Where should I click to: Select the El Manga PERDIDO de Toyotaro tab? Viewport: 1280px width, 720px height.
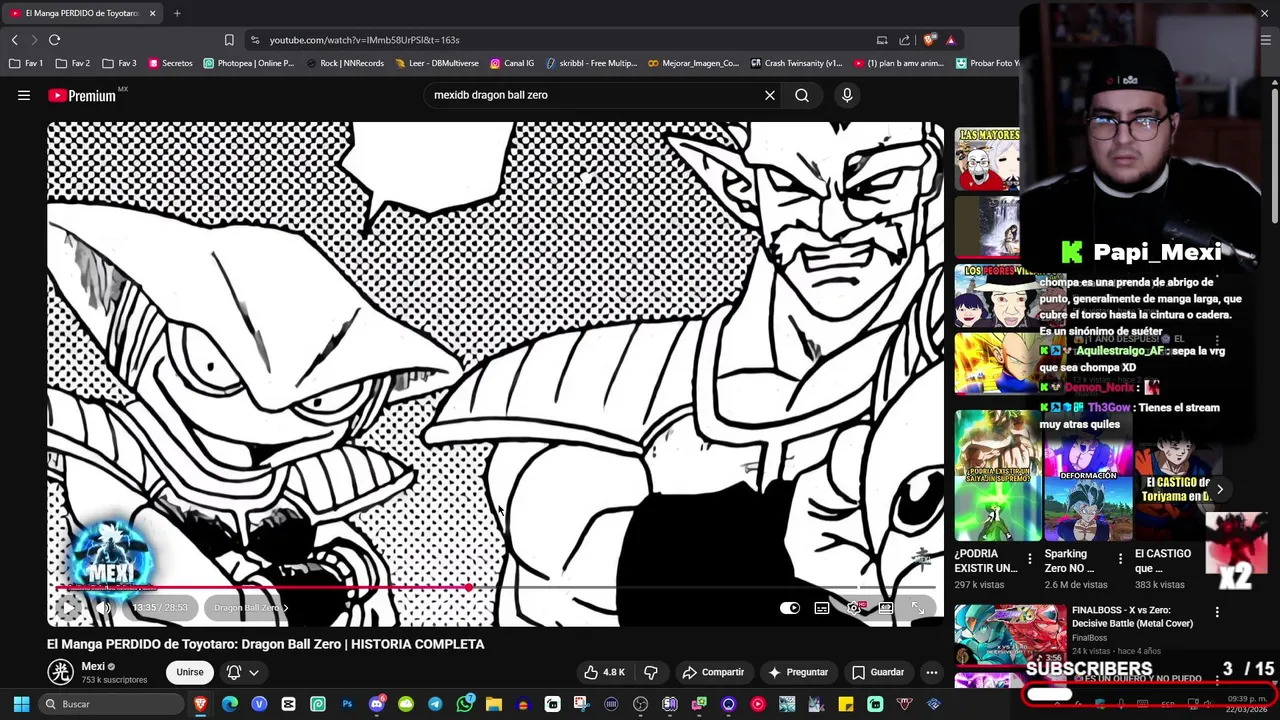point(83,13)
